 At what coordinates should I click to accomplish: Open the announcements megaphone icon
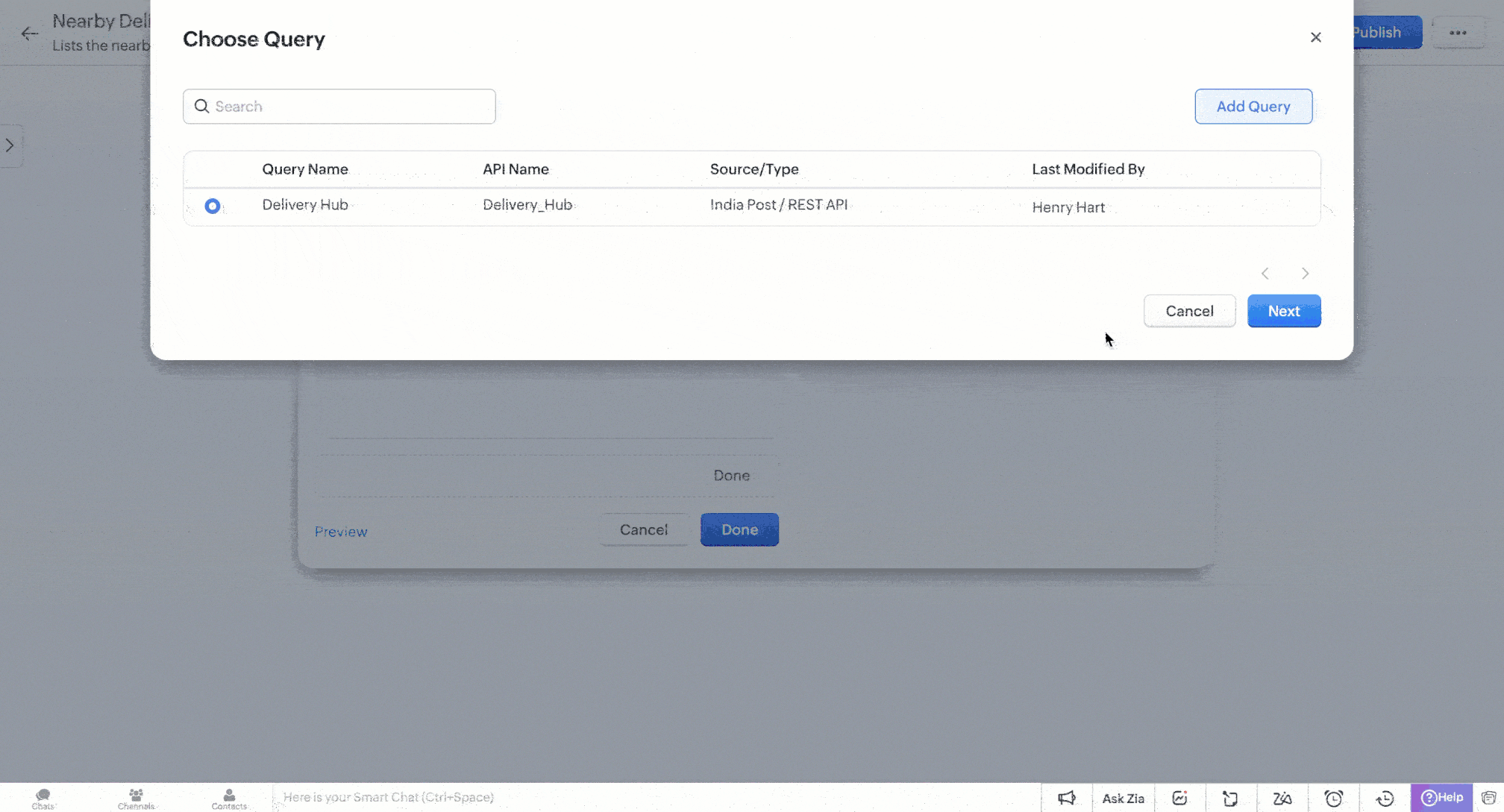click(1067, 798)
